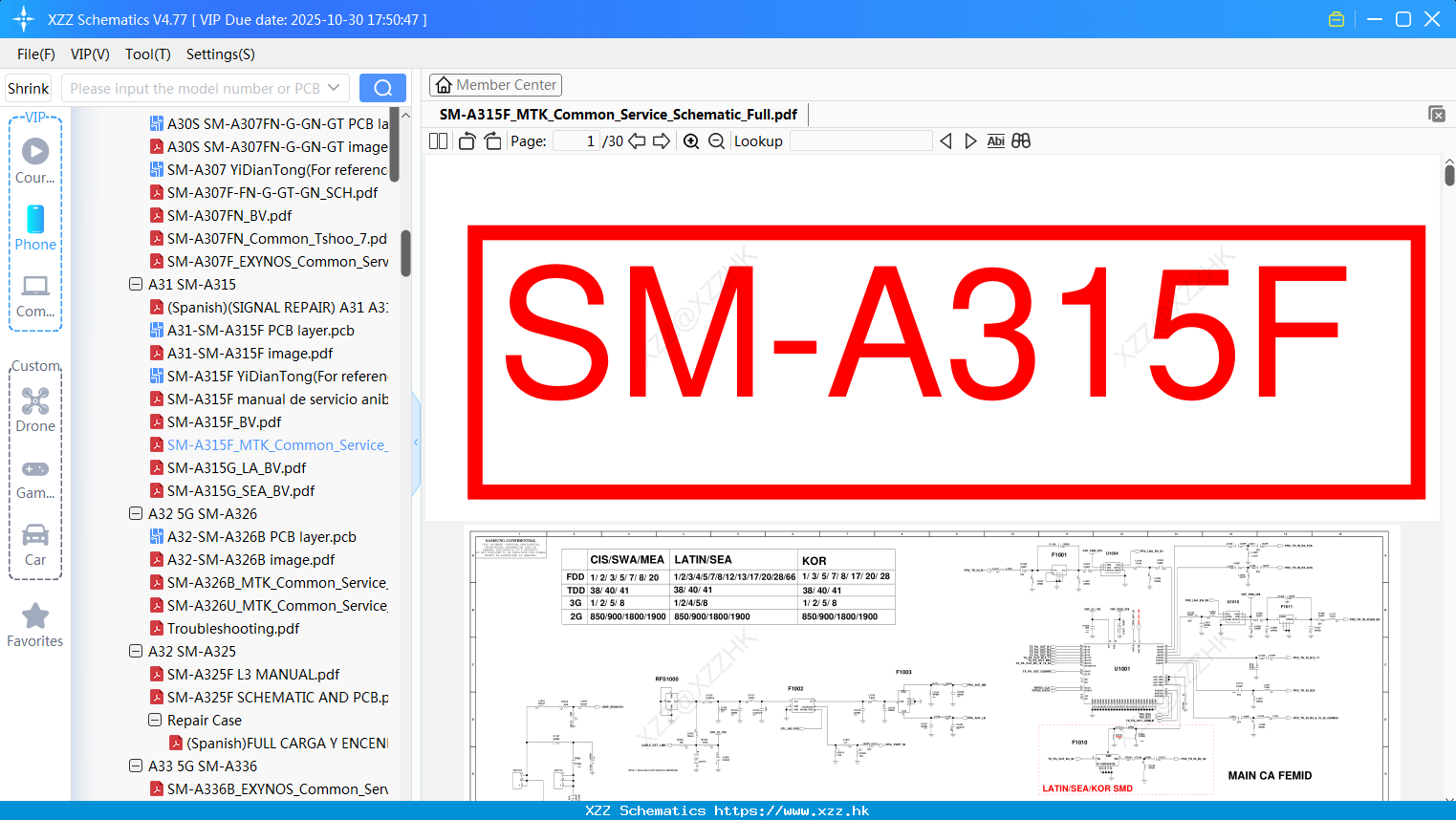The height and width of the screenshot is (820, 1456).
Task: Collapse the Repair Case folder
Action: pos(155,720)
